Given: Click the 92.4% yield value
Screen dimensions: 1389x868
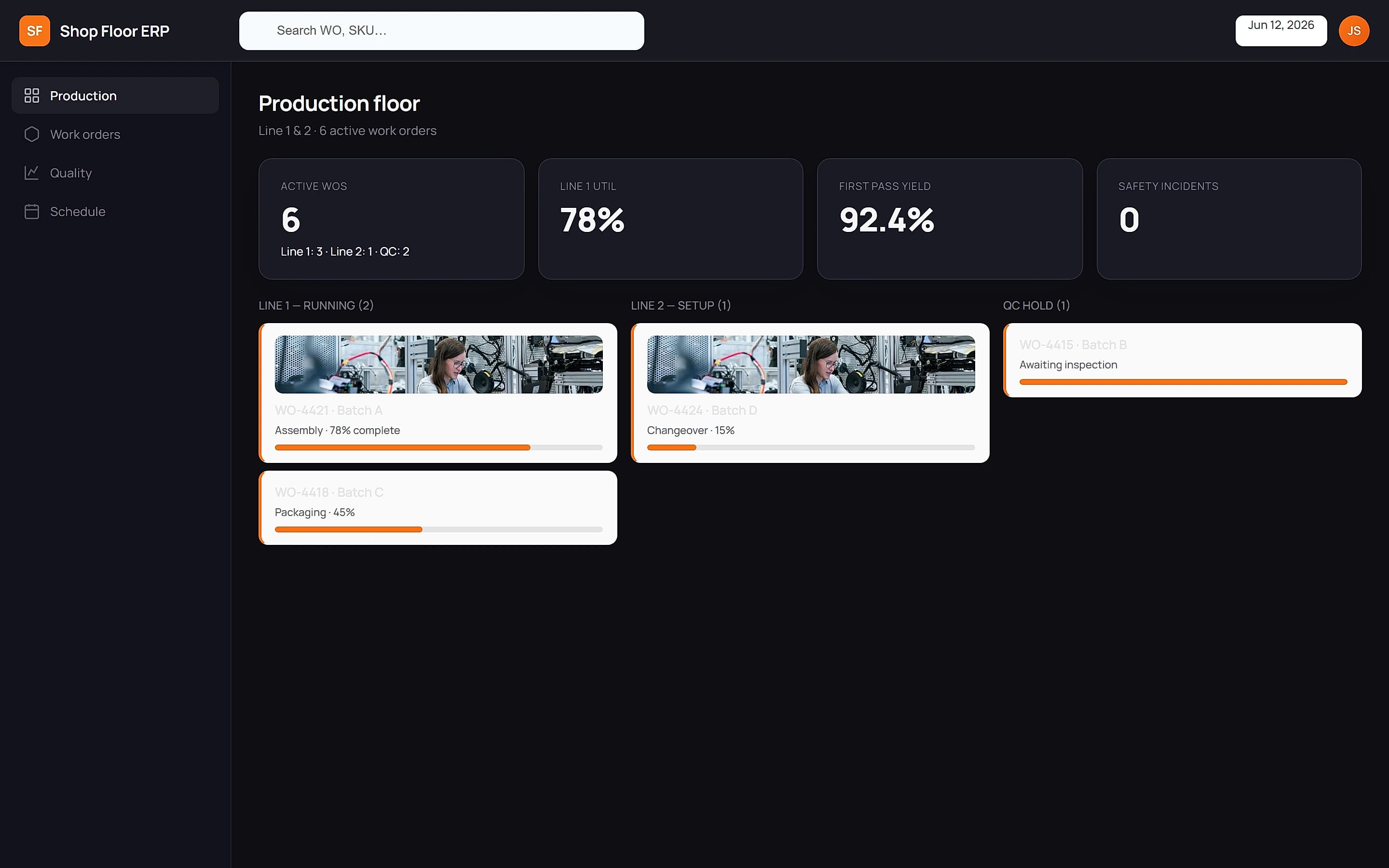Looking at the screenshot, I should coord(887,220).
